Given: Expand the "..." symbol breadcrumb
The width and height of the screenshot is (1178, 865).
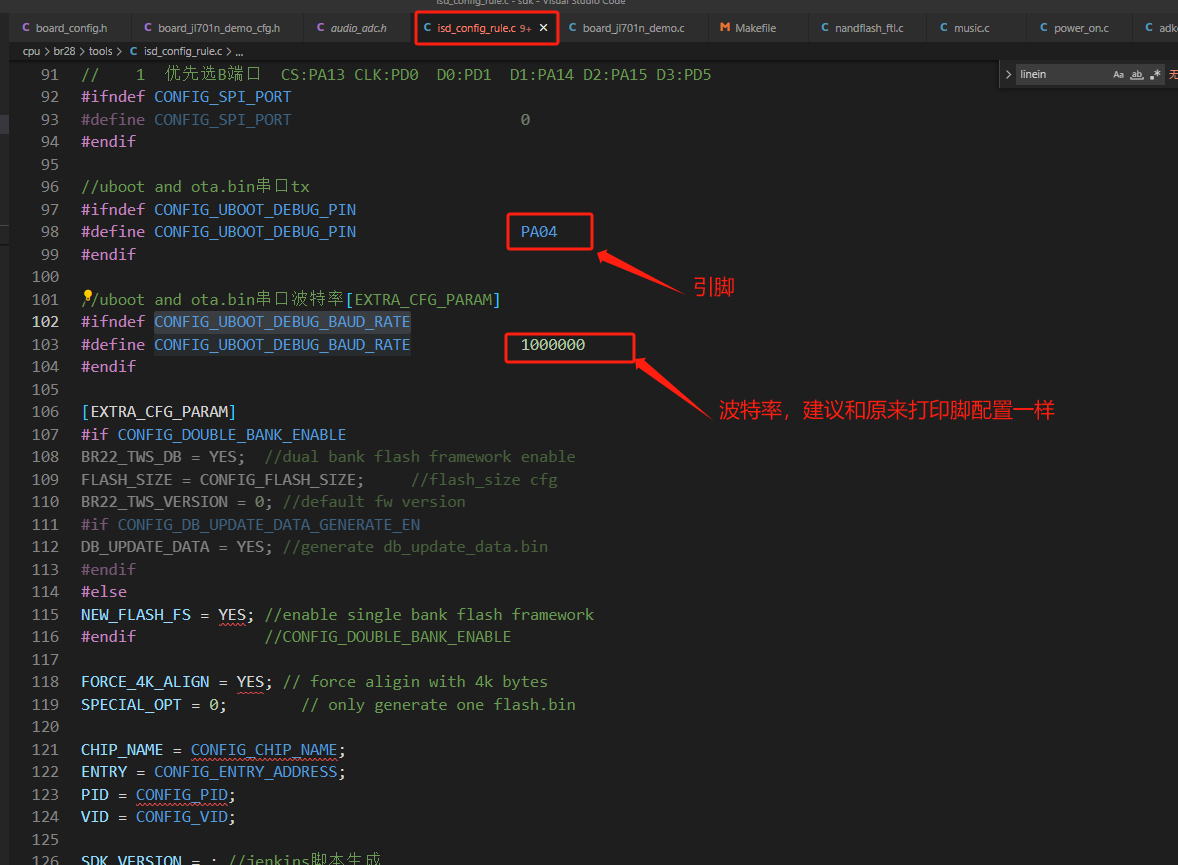Looking at the screenshot, I should click(239, 51).
